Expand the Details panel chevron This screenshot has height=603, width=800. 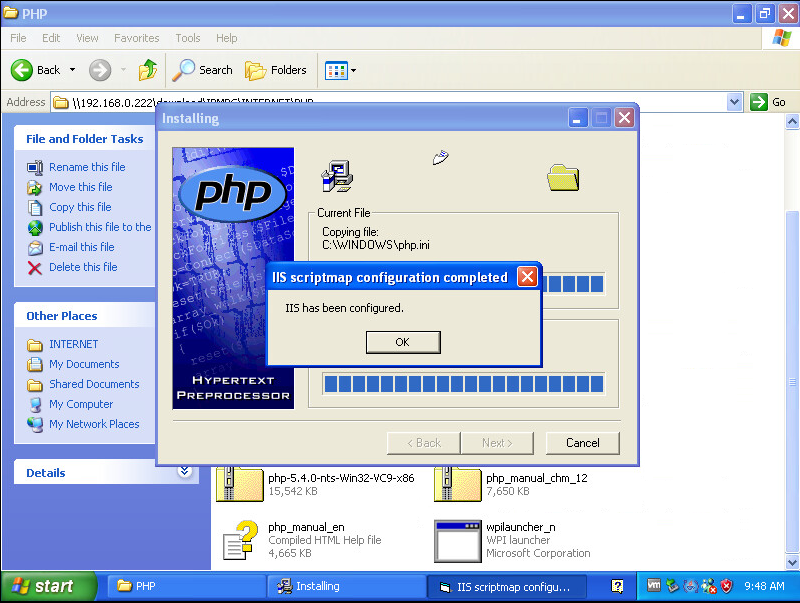(184, 472)
